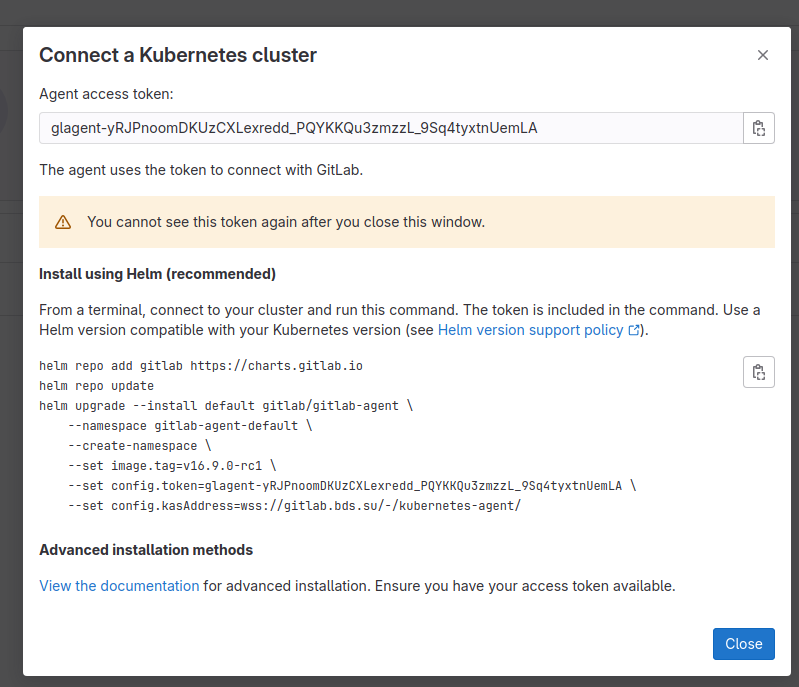The image size is (799, 687).
Task: Click the 'Agent access token:' label
Action: [x=106, y=94]
